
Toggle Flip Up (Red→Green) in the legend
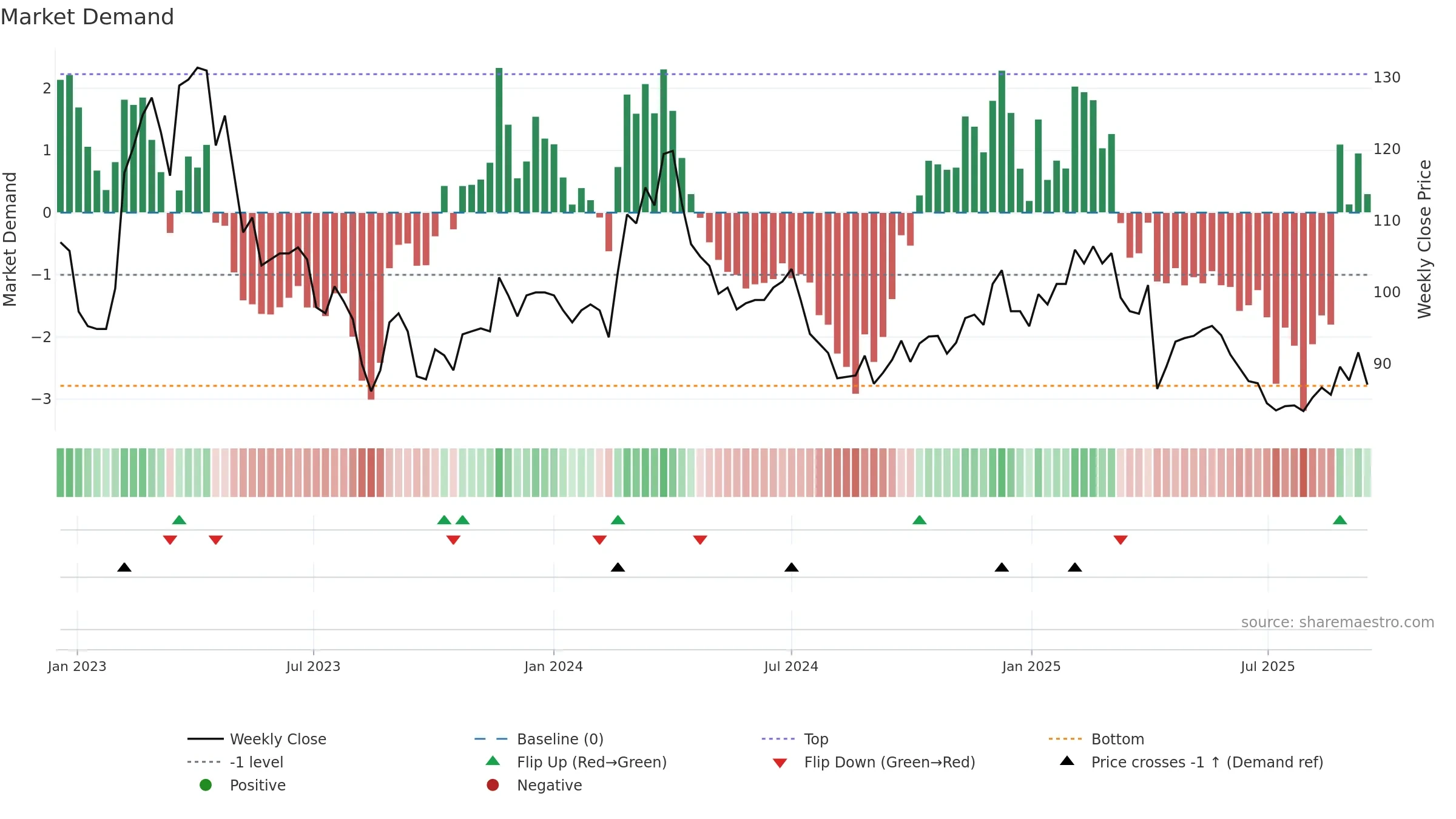576,762
